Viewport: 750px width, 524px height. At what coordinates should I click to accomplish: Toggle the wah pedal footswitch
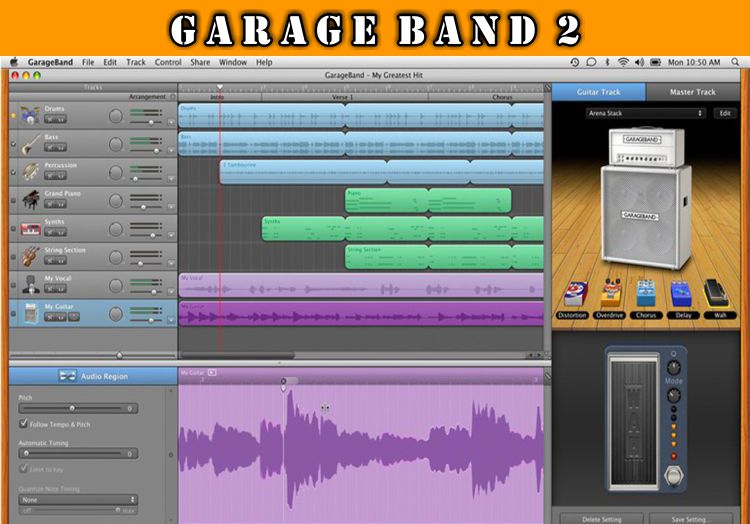coord(673,476)
